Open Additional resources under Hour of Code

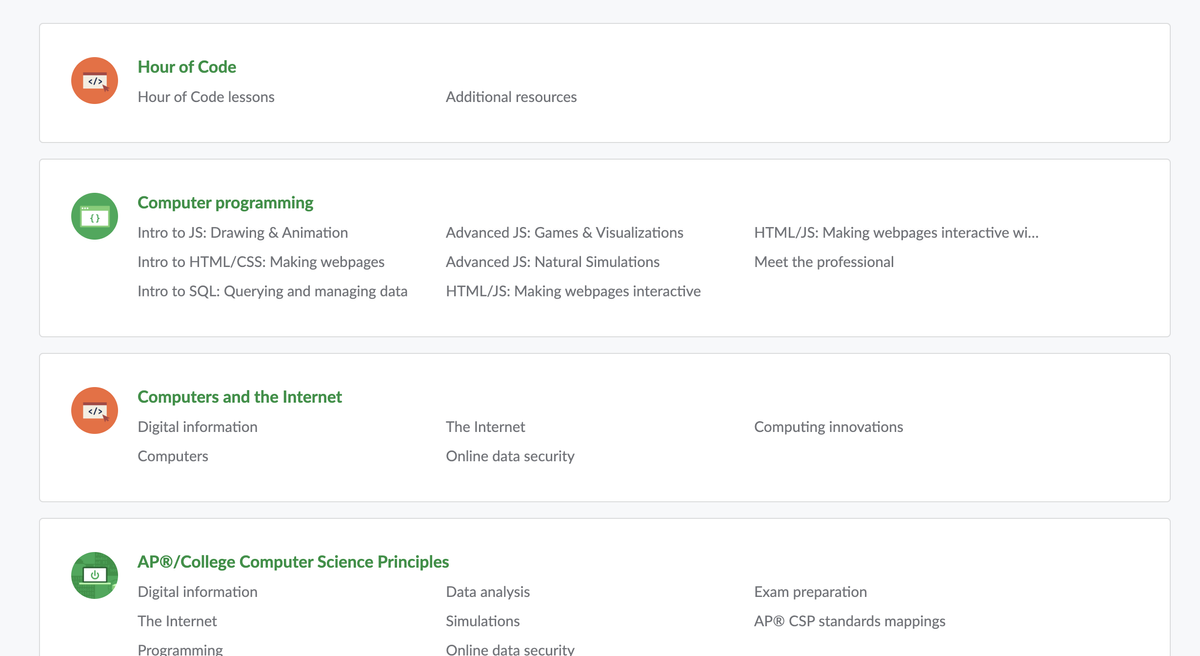click(511, 97)
